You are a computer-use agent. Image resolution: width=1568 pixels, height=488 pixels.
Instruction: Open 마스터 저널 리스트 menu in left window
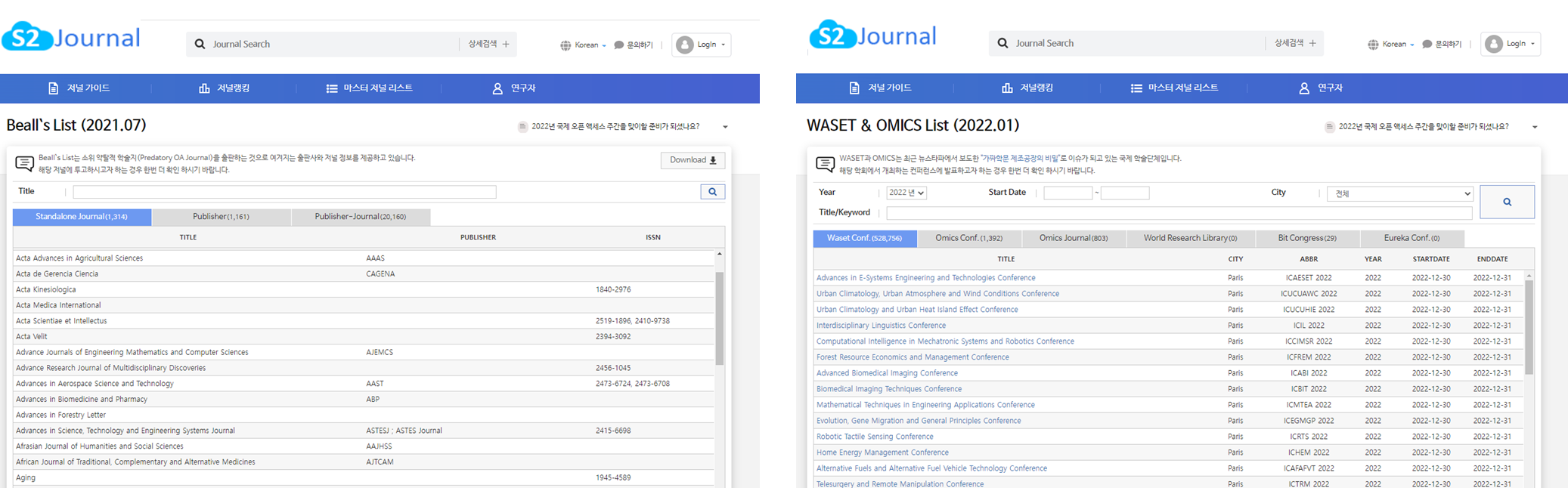coord(370,88)
